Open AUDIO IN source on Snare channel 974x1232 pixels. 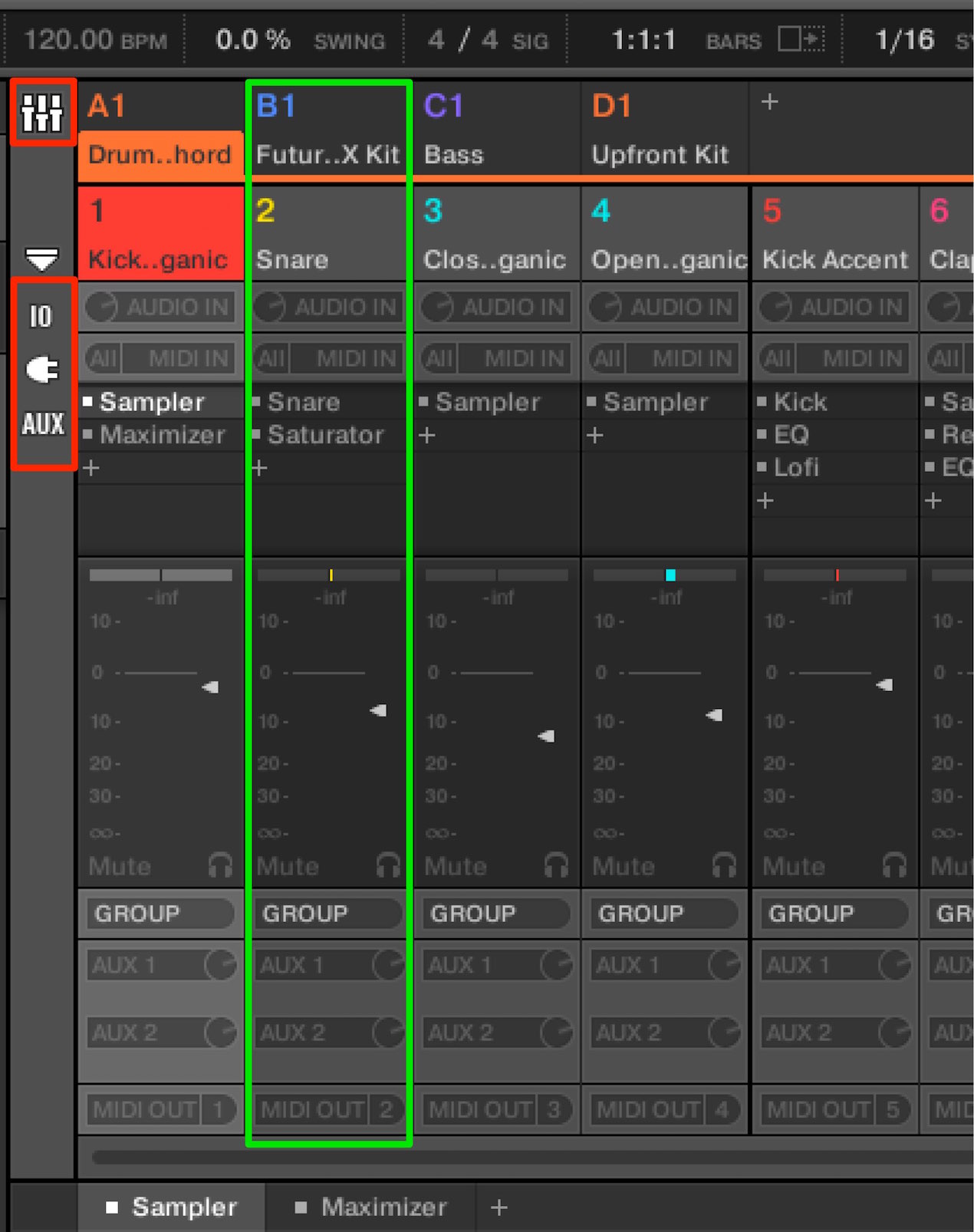coord(346,307)
